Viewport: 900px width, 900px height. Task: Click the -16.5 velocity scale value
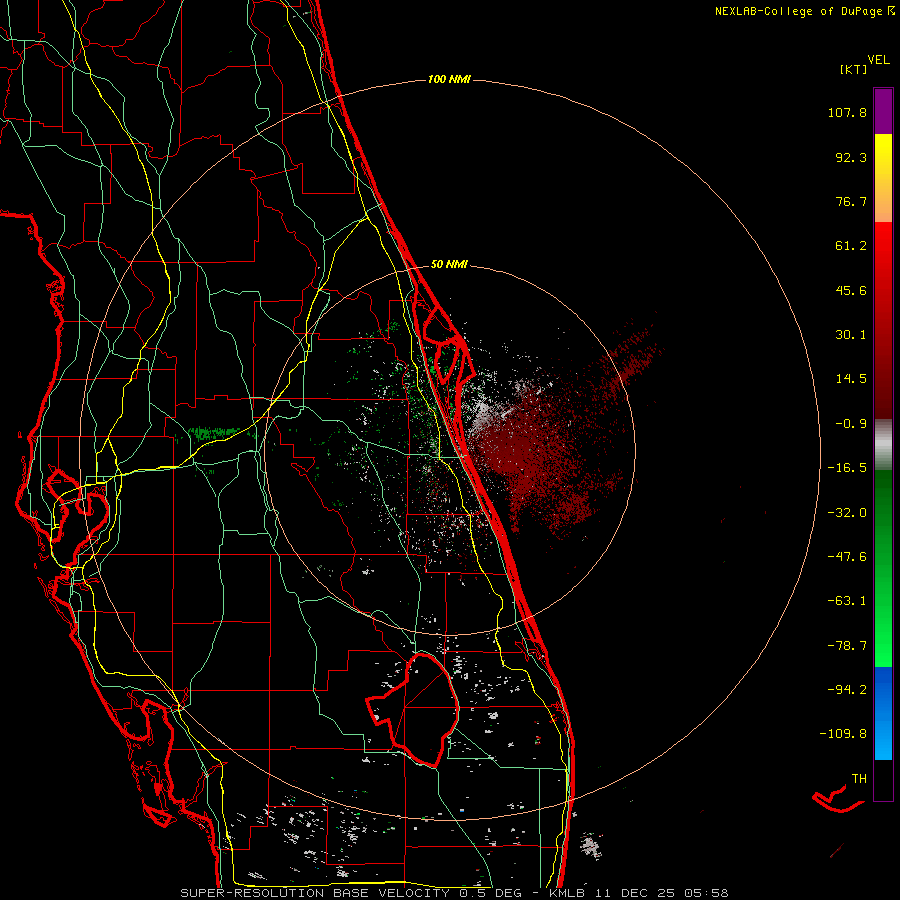[x=847, y=468]
